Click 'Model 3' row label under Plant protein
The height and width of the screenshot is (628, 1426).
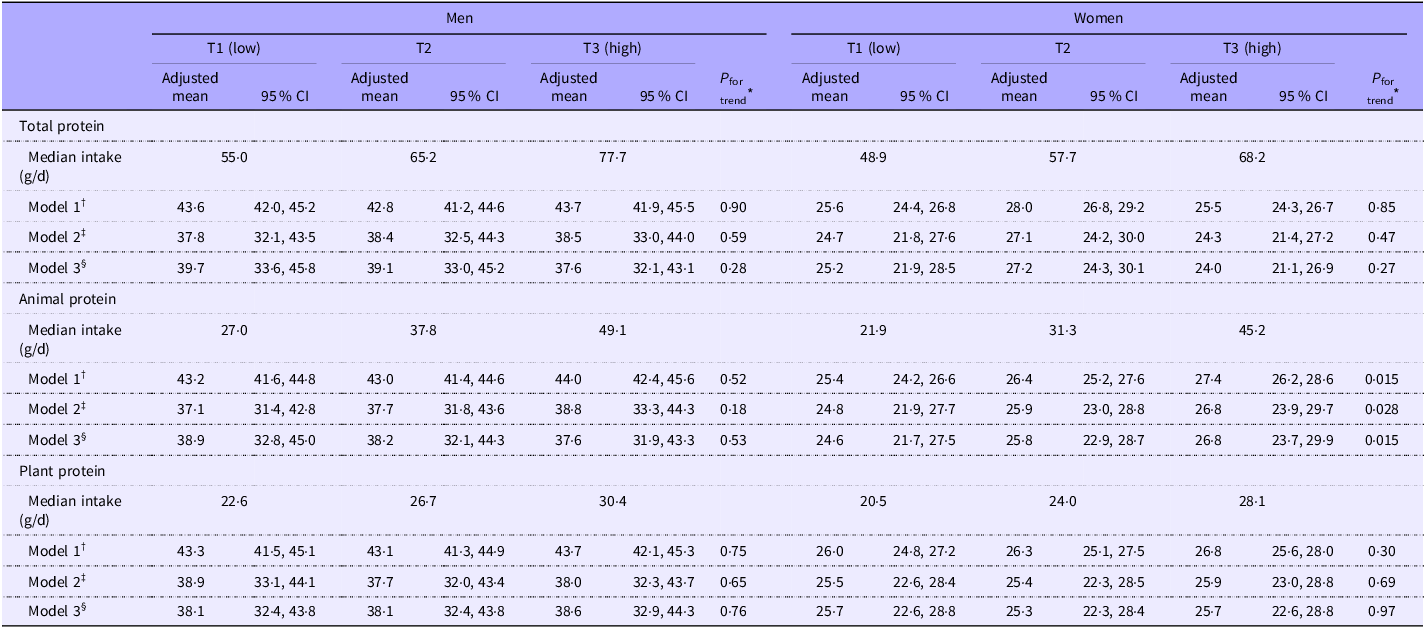(58, 611)
